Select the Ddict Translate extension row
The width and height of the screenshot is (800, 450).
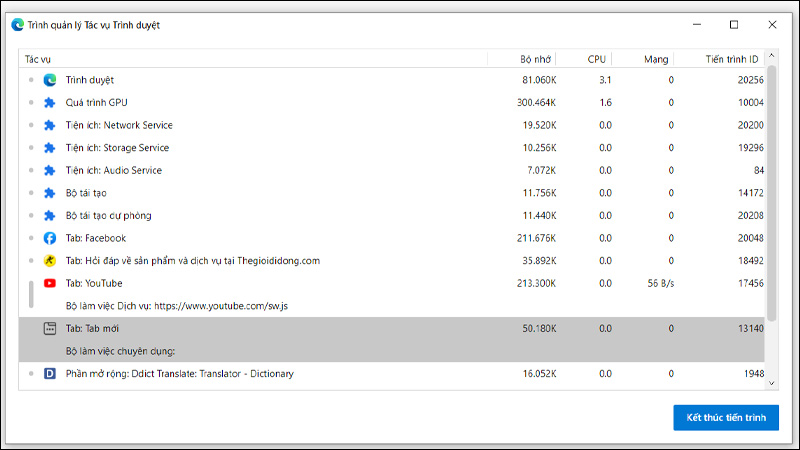[392, 374]
